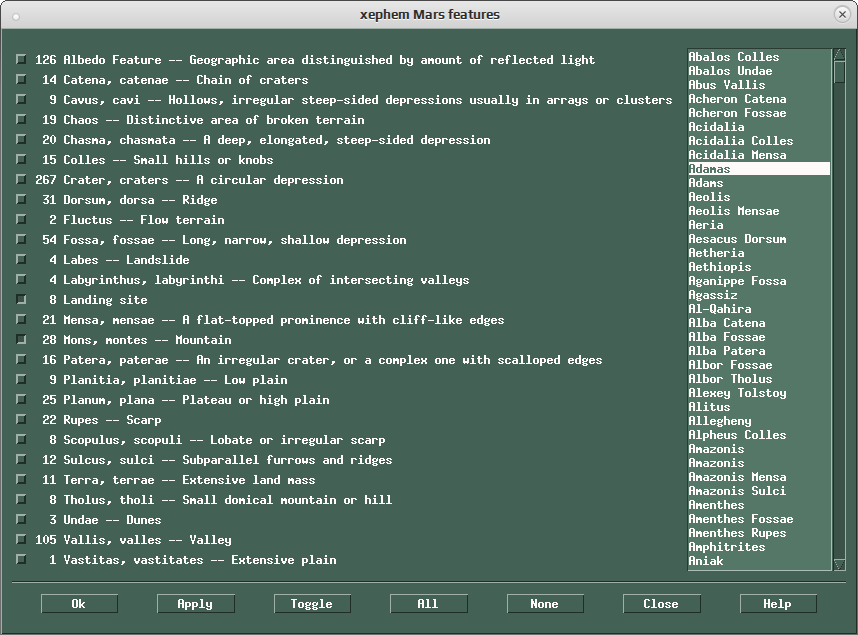
Task: Close the xephem Mars features window
Action: coord(842,14)
